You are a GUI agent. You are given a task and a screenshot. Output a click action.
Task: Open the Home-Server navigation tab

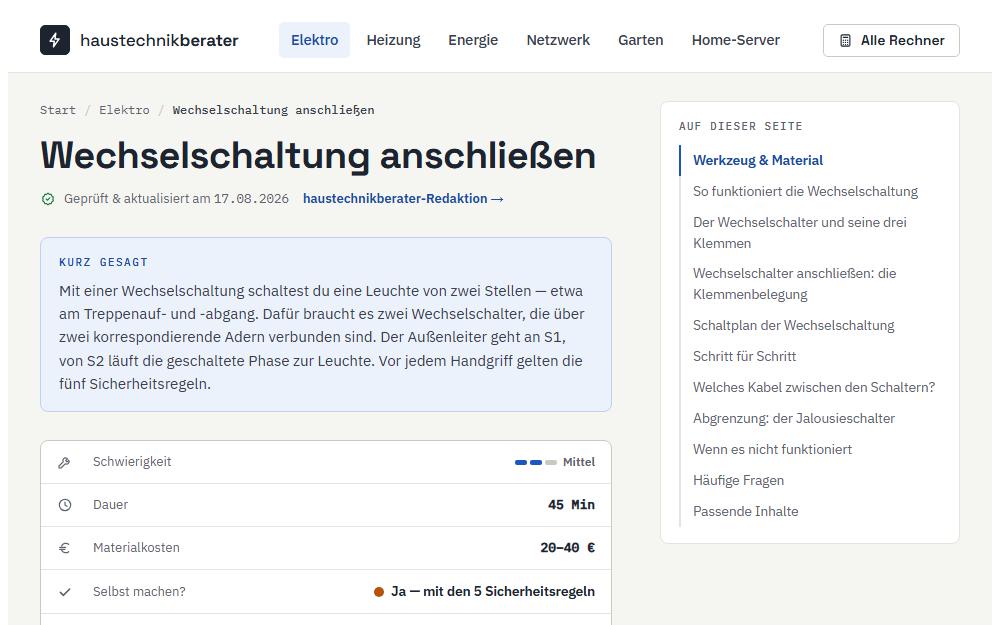(735, 40)
